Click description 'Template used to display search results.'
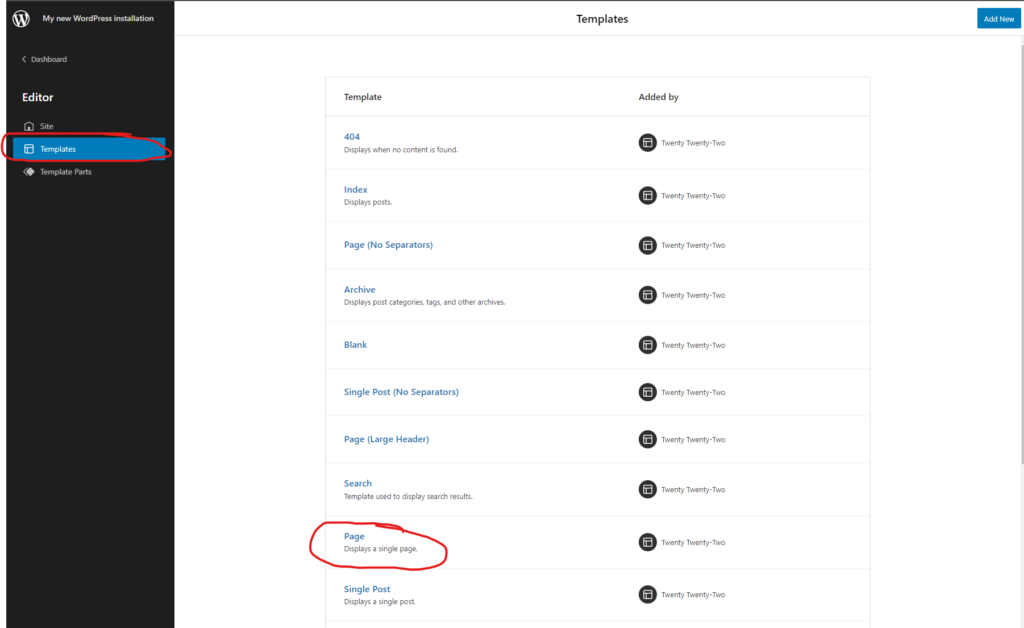Image resolution: width=1024 pixels, height=628 pixels. tap(408, 496)
